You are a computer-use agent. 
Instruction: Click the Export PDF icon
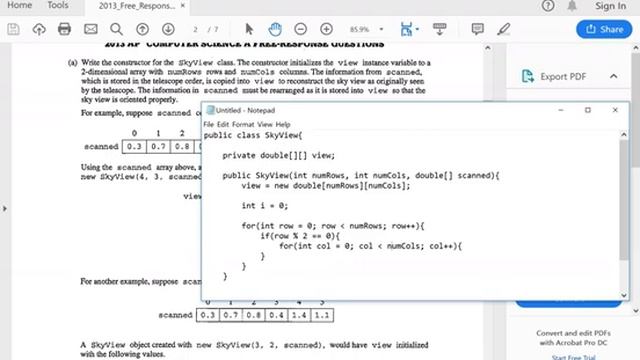click(x=527, y=76)
